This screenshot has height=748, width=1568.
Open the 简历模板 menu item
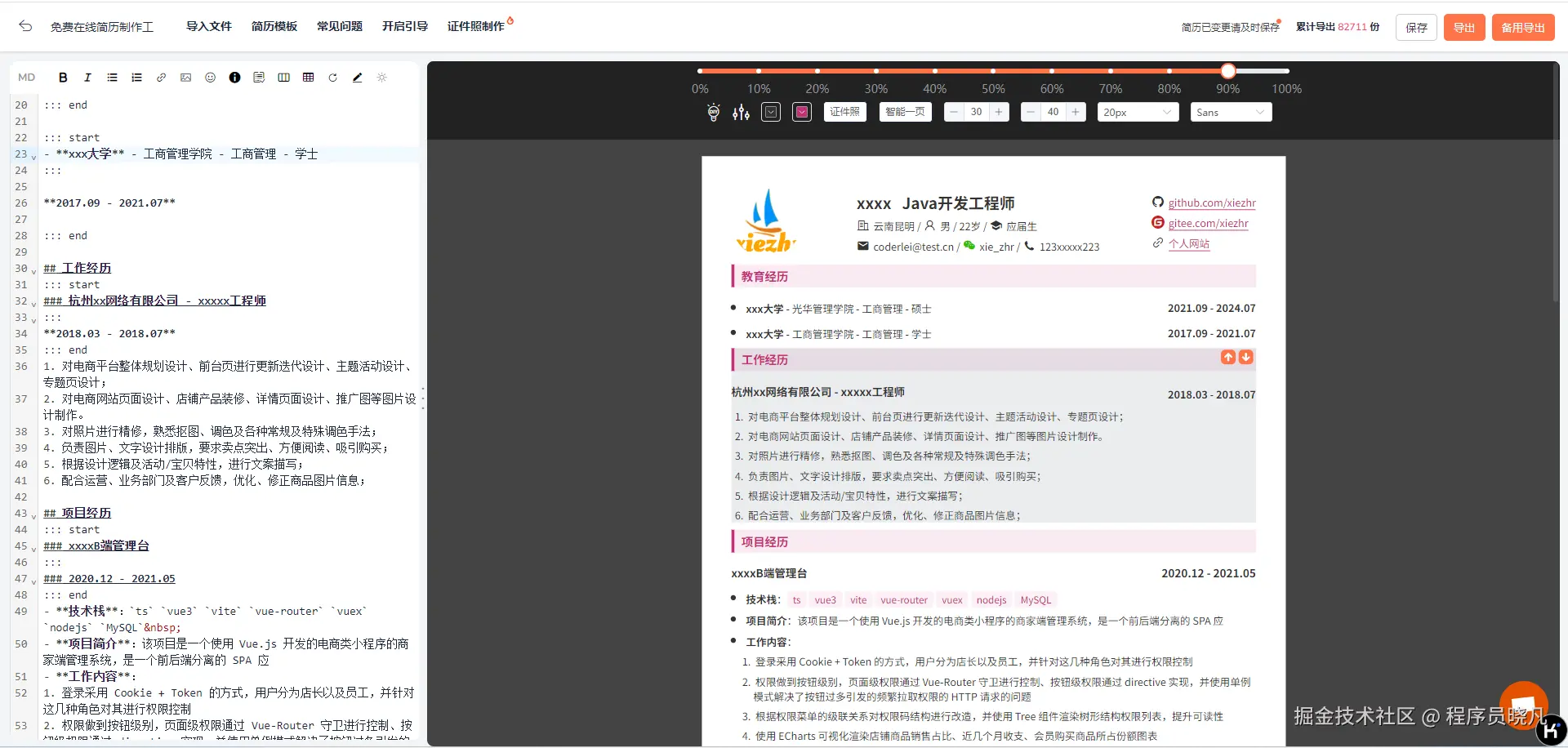click(x=274, y=25)
